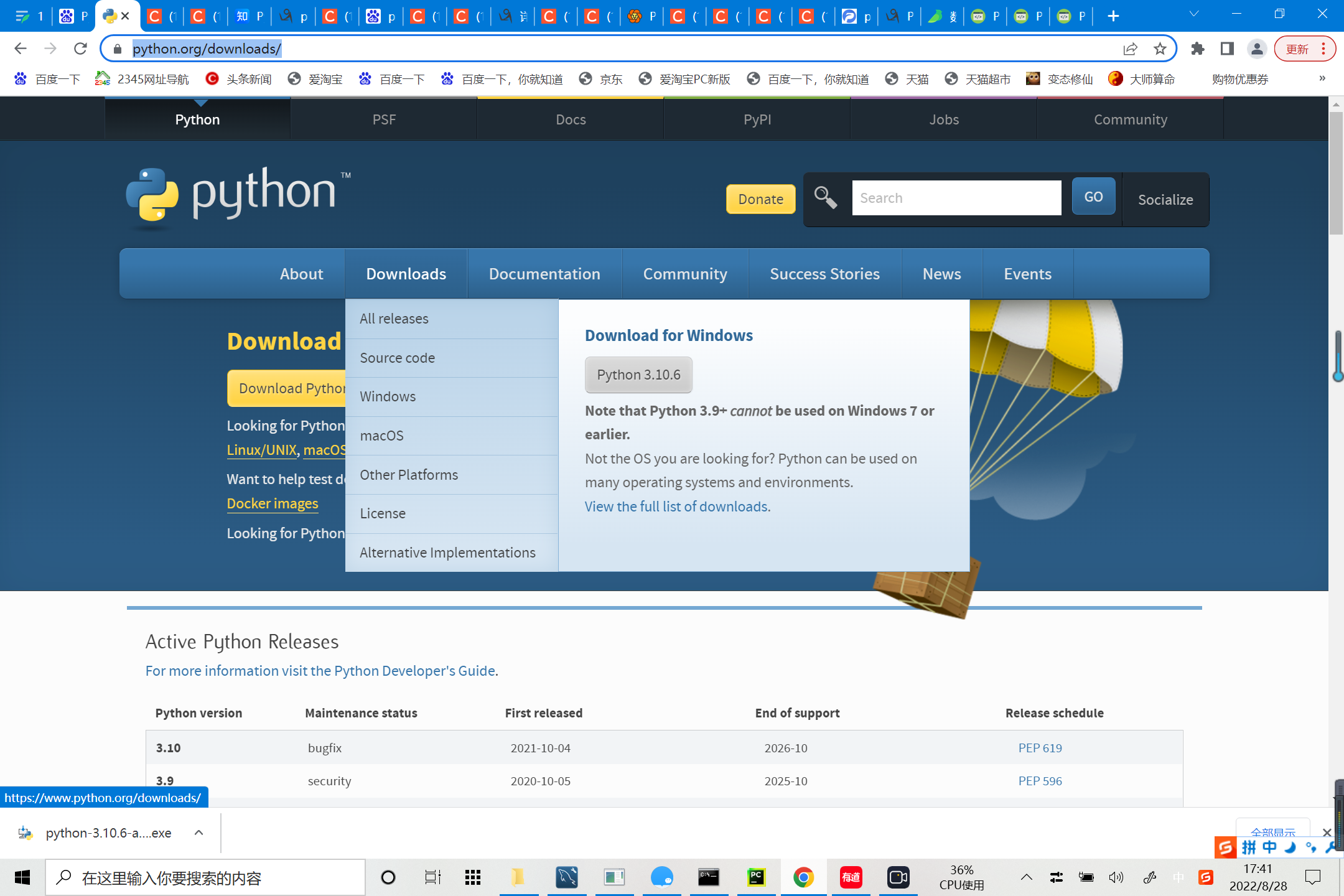Click the Python 3.10.6 download button
The height and width of the screenshot is (896, 1344).
[638, 375]
